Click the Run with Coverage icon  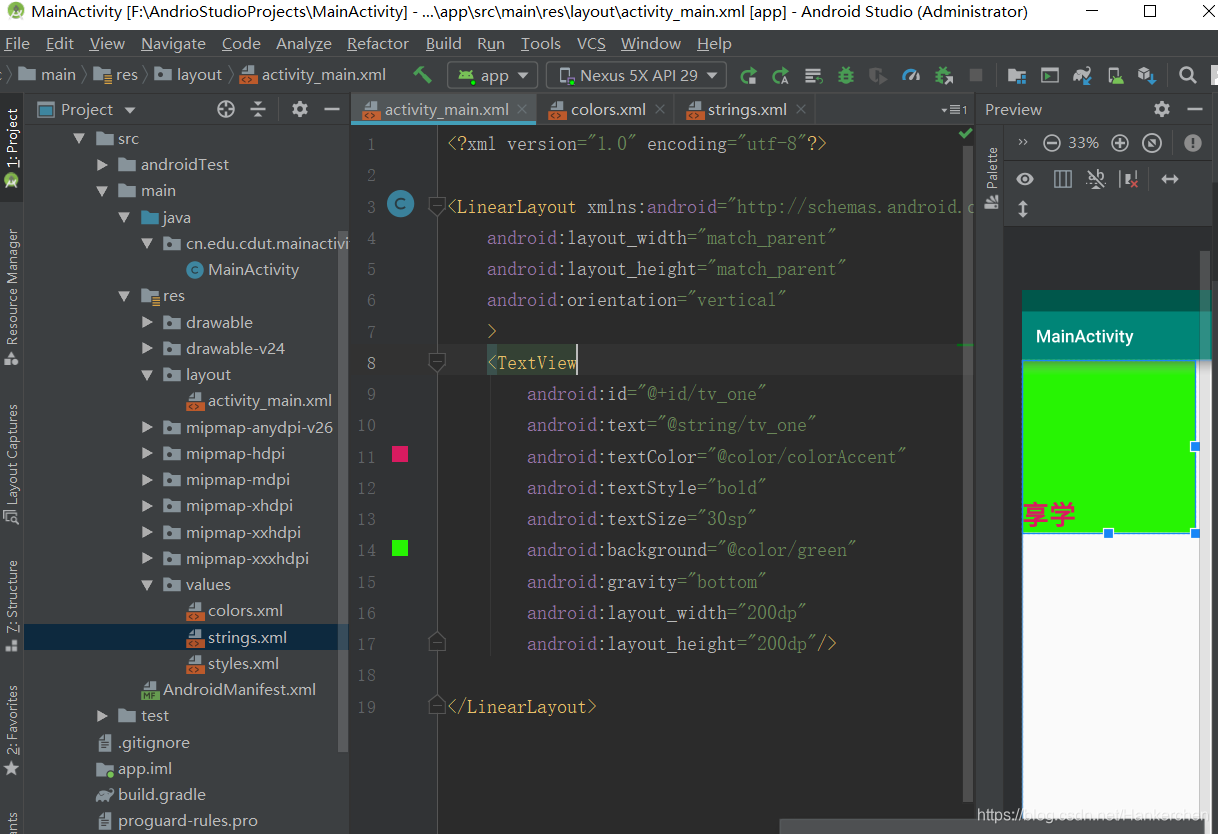coord(878,75)
